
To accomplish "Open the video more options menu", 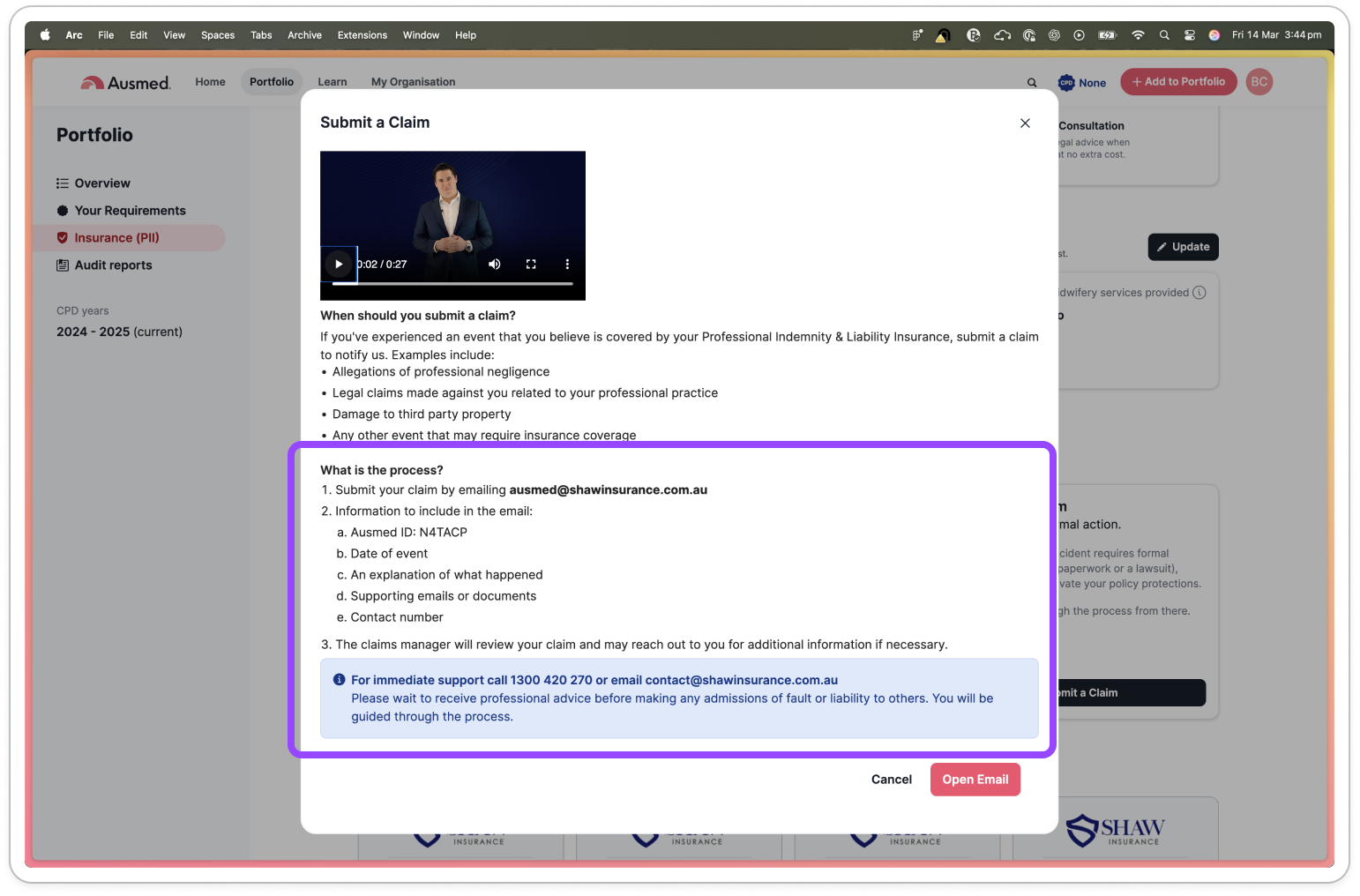I will (x=567, y=264).
